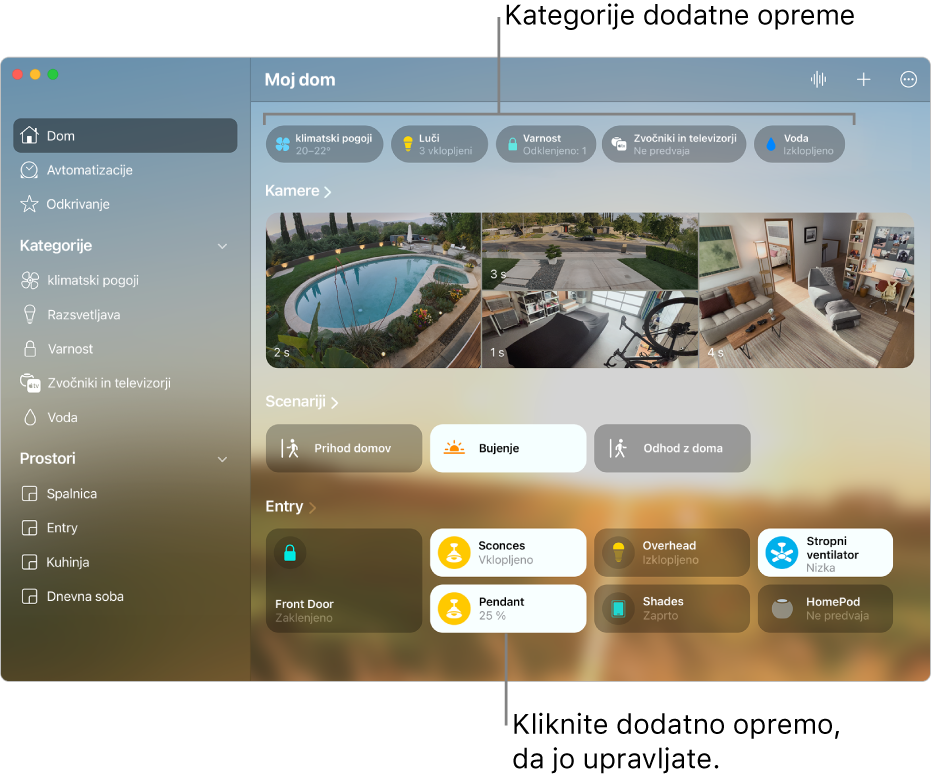931x779 pixels.
Task: Click the water drop icon beside sidebar Voda
Action: coord(30,417)
